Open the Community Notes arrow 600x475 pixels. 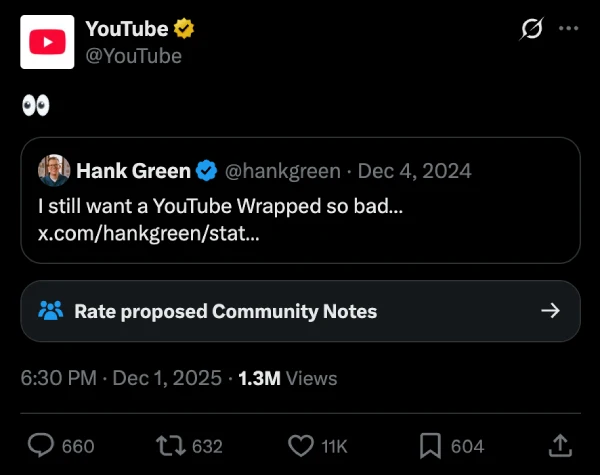[549, 311]
